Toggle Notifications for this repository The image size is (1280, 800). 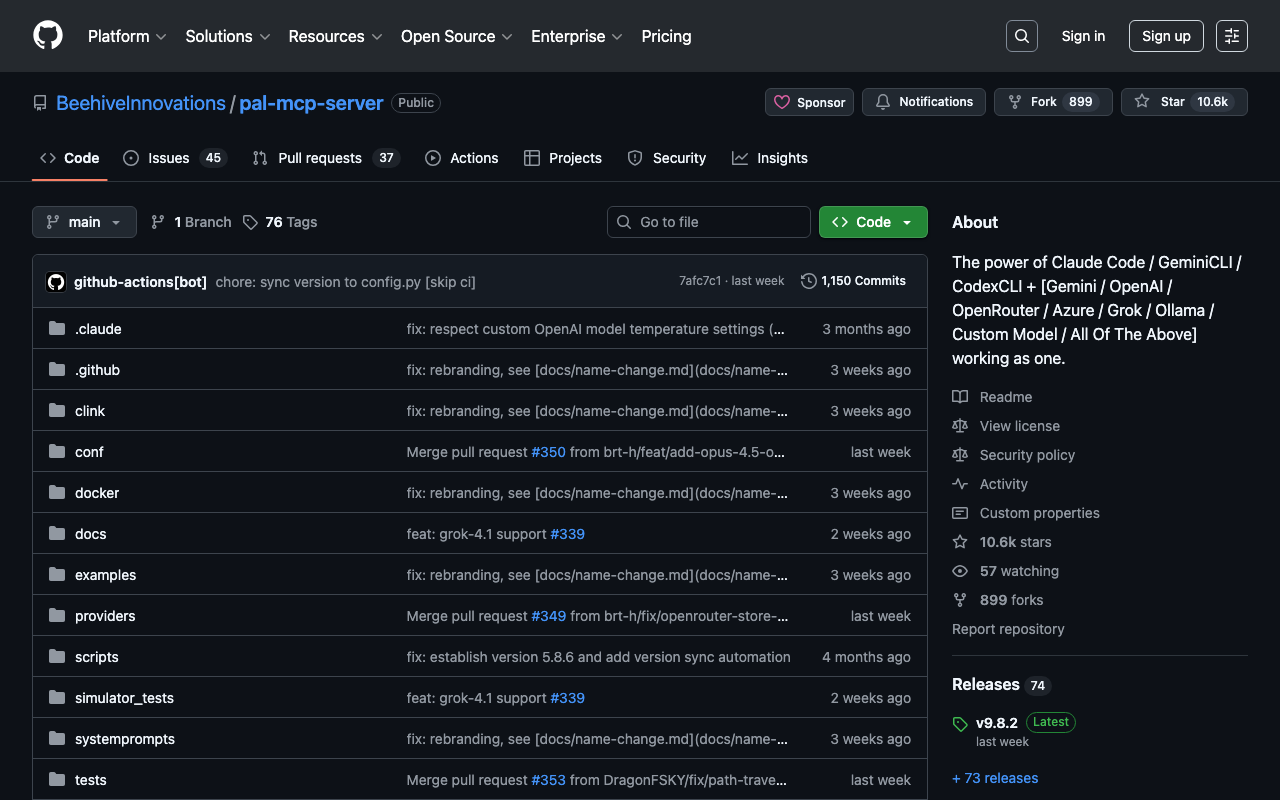pyautogui.click(x=923, y=102)
